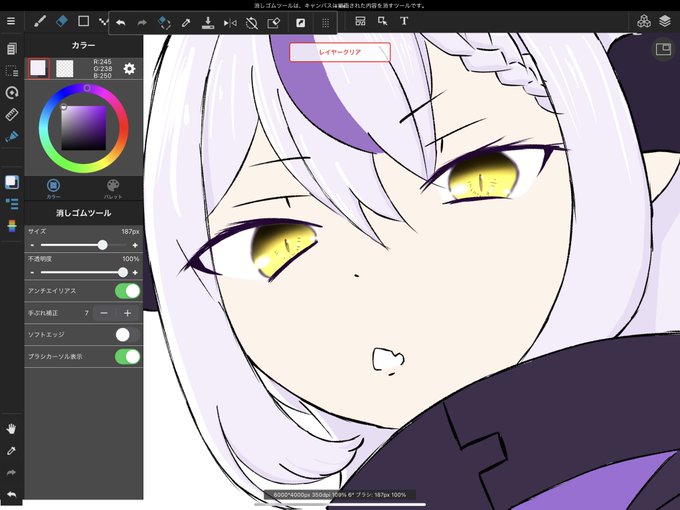Open the Layers panel icon
Screen dimensions: 680x510
(x=665, y=21)
